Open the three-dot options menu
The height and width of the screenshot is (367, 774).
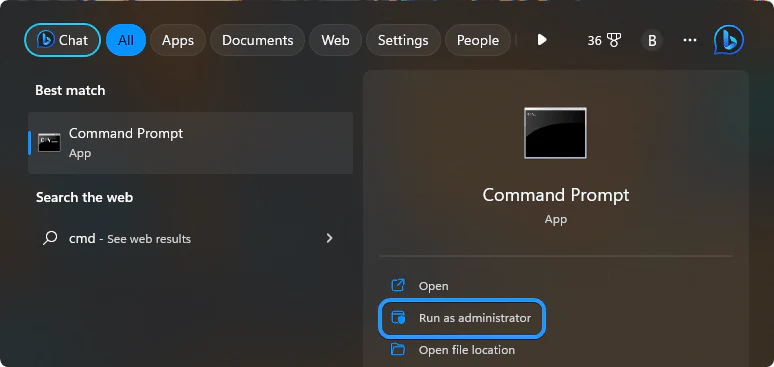tap(690, 41)
